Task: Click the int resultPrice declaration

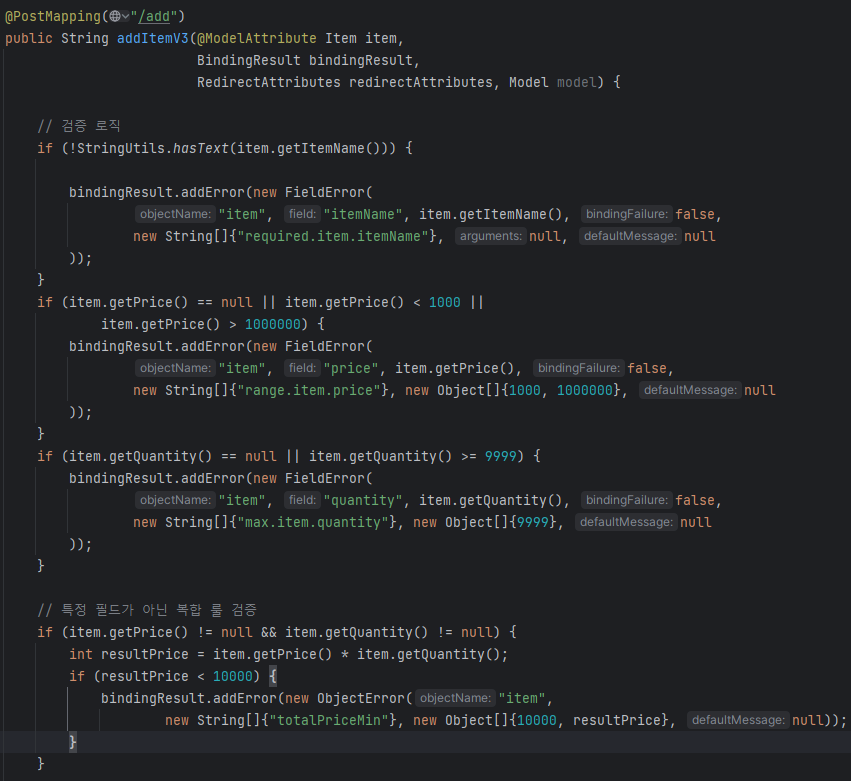Action: (129, 655)
